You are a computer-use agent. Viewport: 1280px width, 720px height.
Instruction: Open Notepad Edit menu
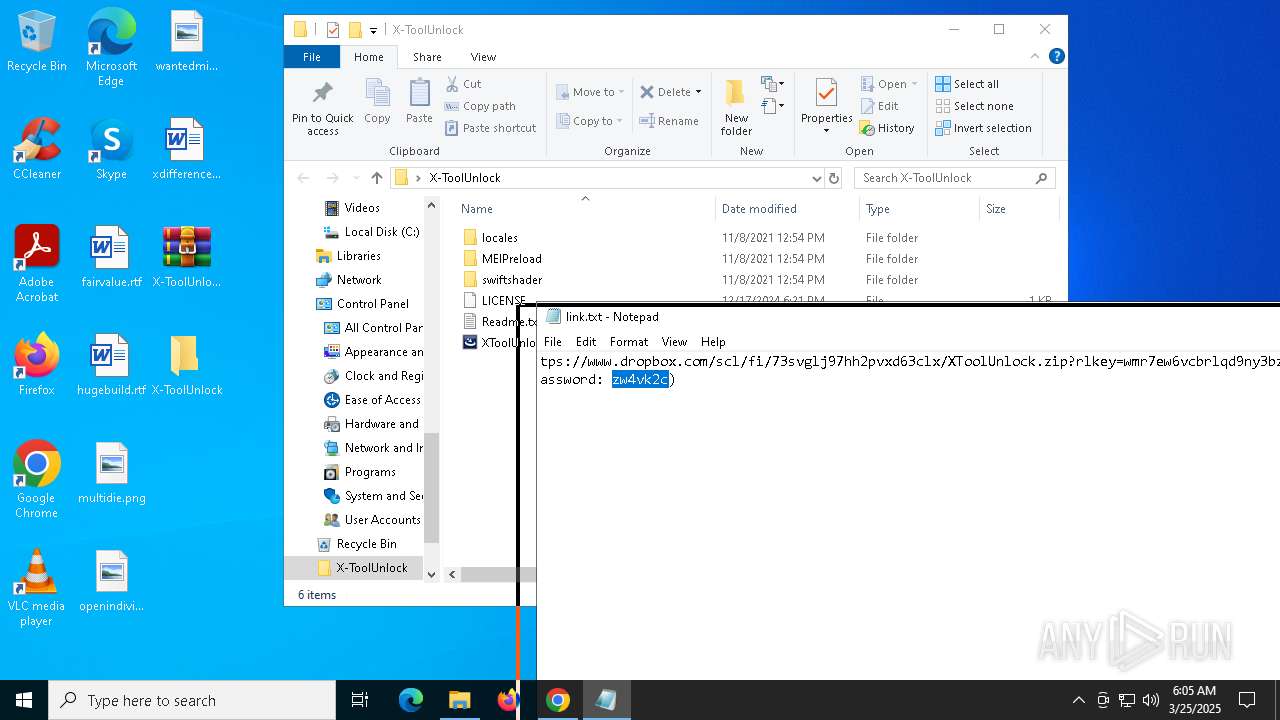pos(586,342)
